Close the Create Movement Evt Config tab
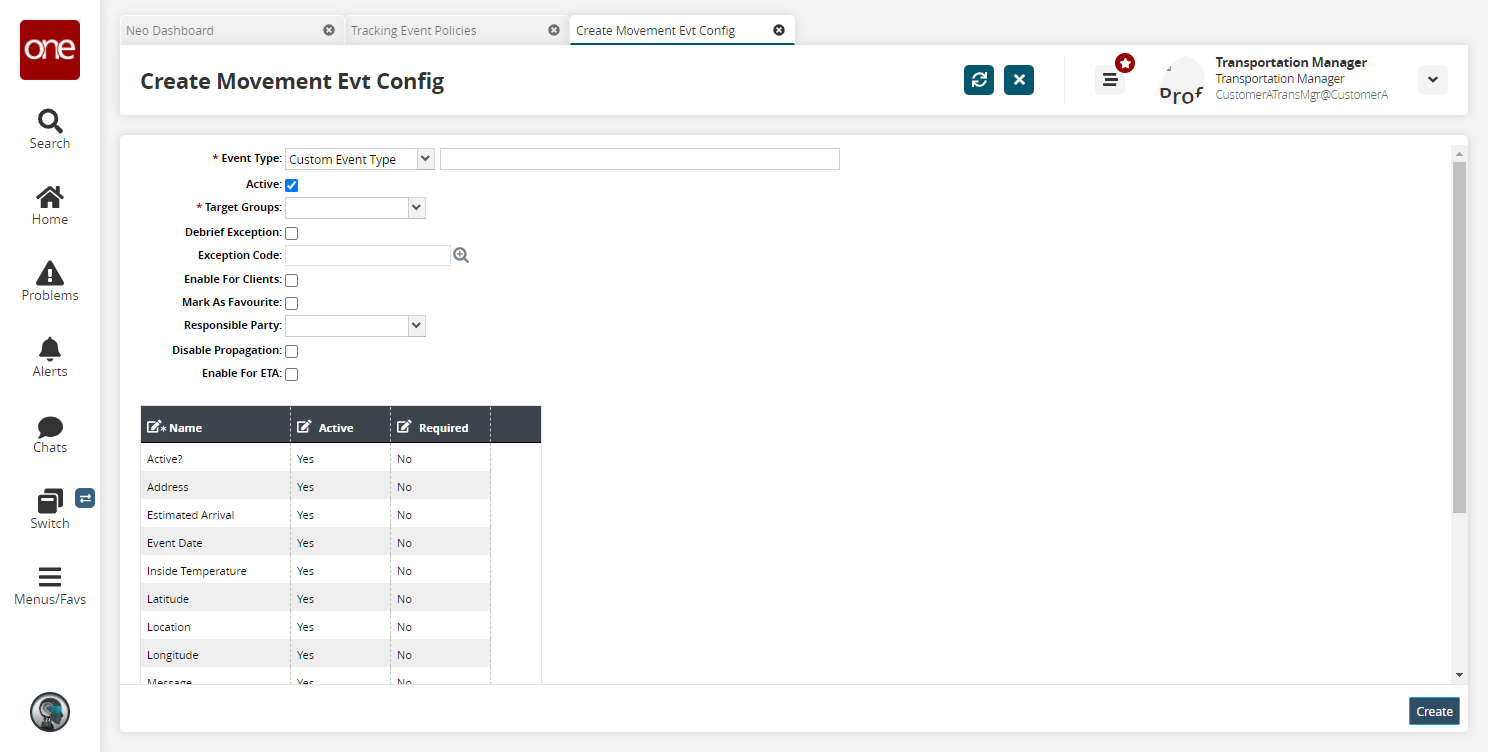 point(779,30)
